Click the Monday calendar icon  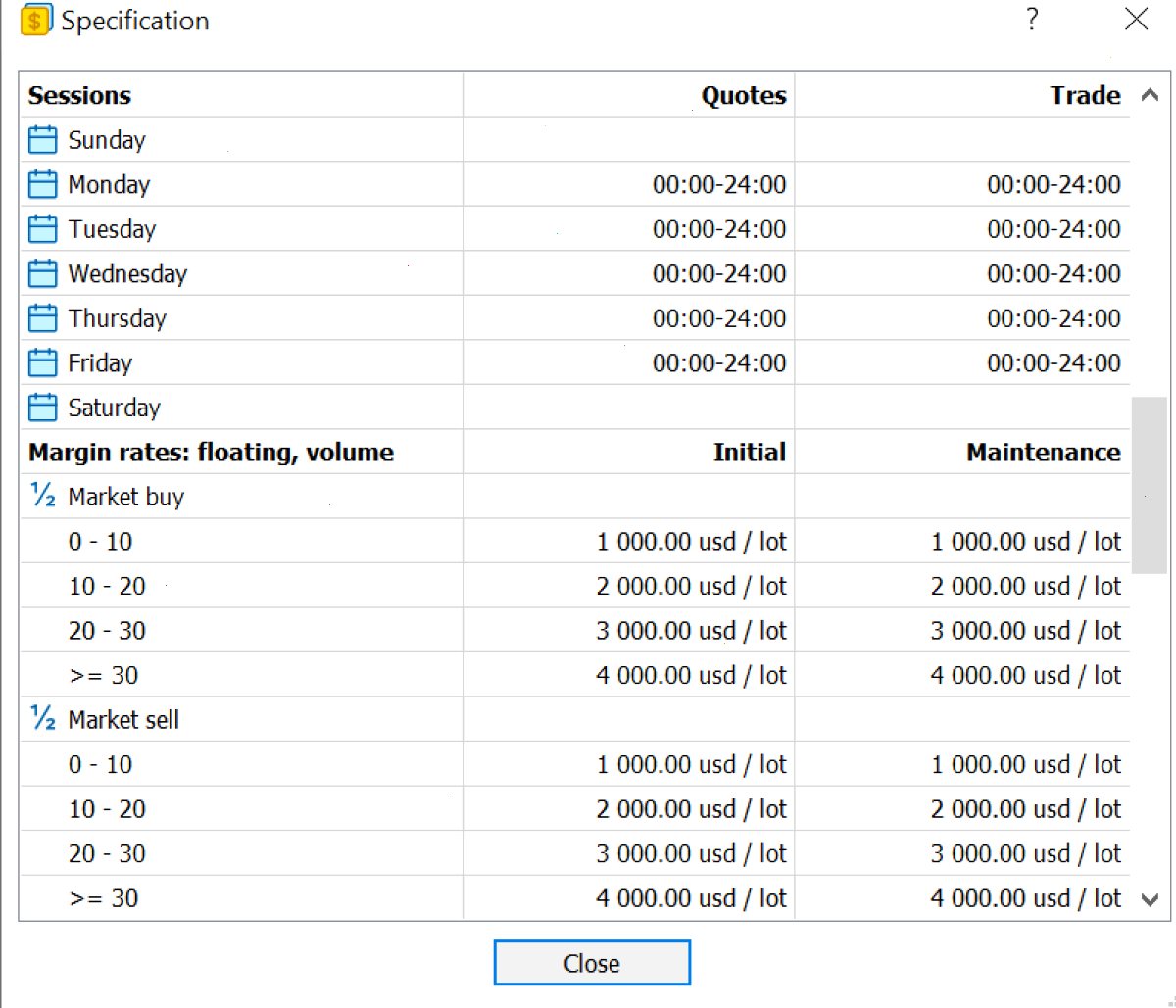[x=42, y=184]
